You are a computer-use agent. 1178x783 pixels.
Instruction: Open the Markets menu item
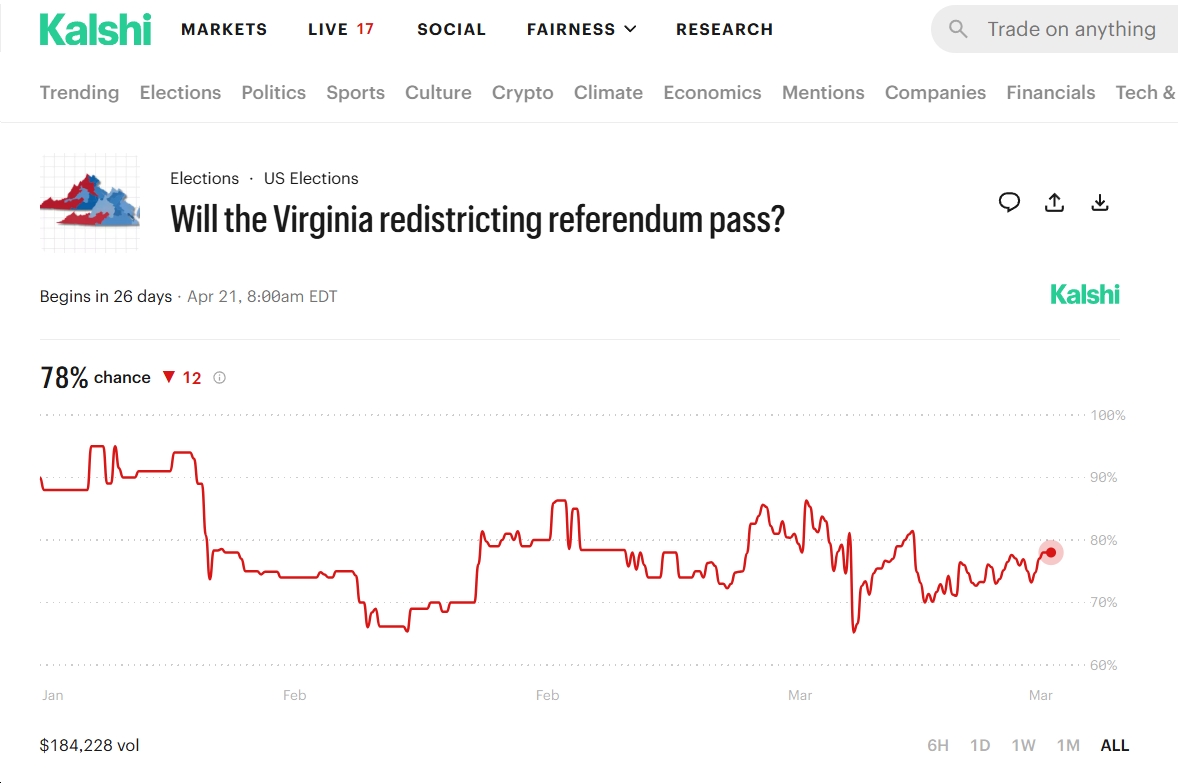pyautogui.click(x=224, y=29)
